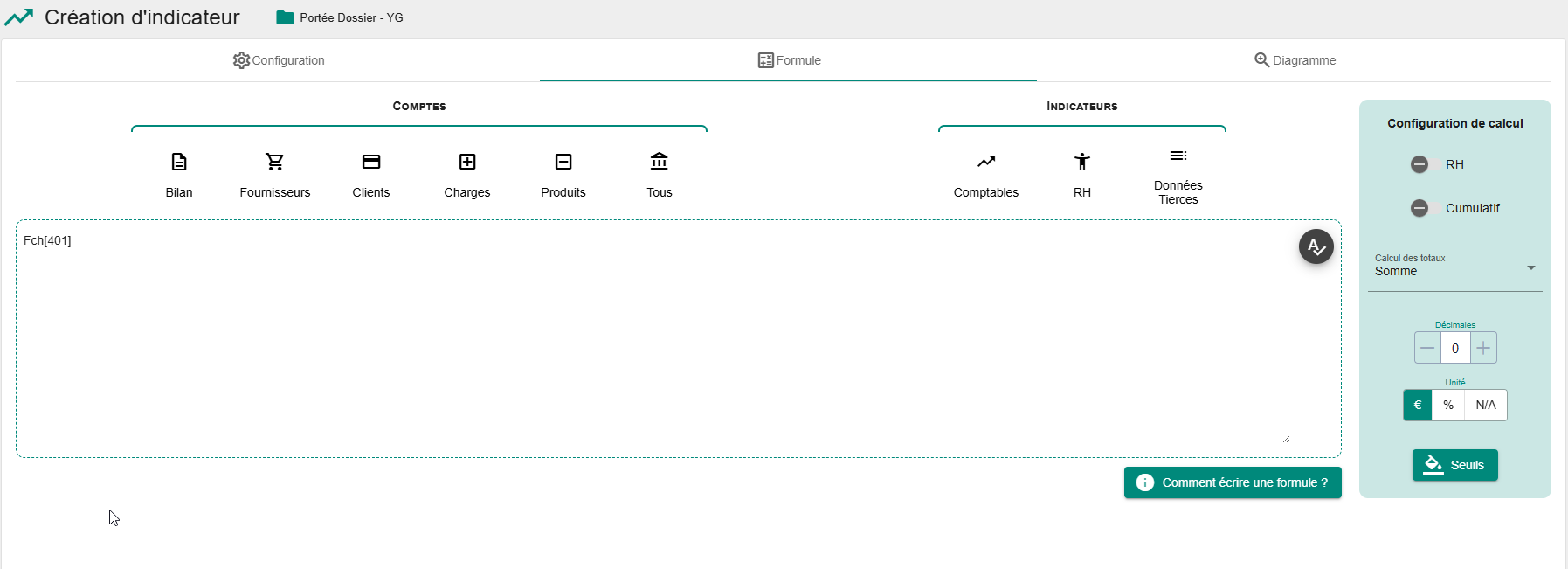Click the Tous bank icon
This screenshot has width=1568, height=569.
point(660,162)
